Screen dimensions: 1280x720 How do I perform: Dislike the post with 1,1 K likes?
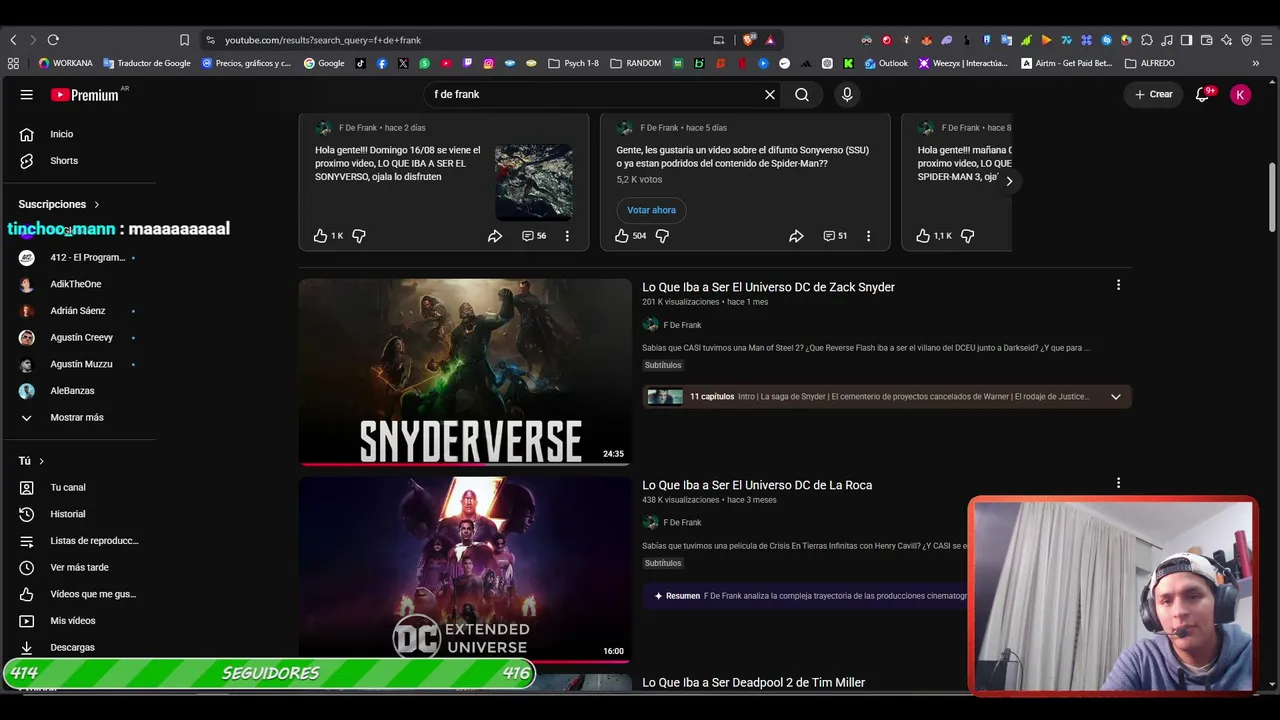[967, 236]
